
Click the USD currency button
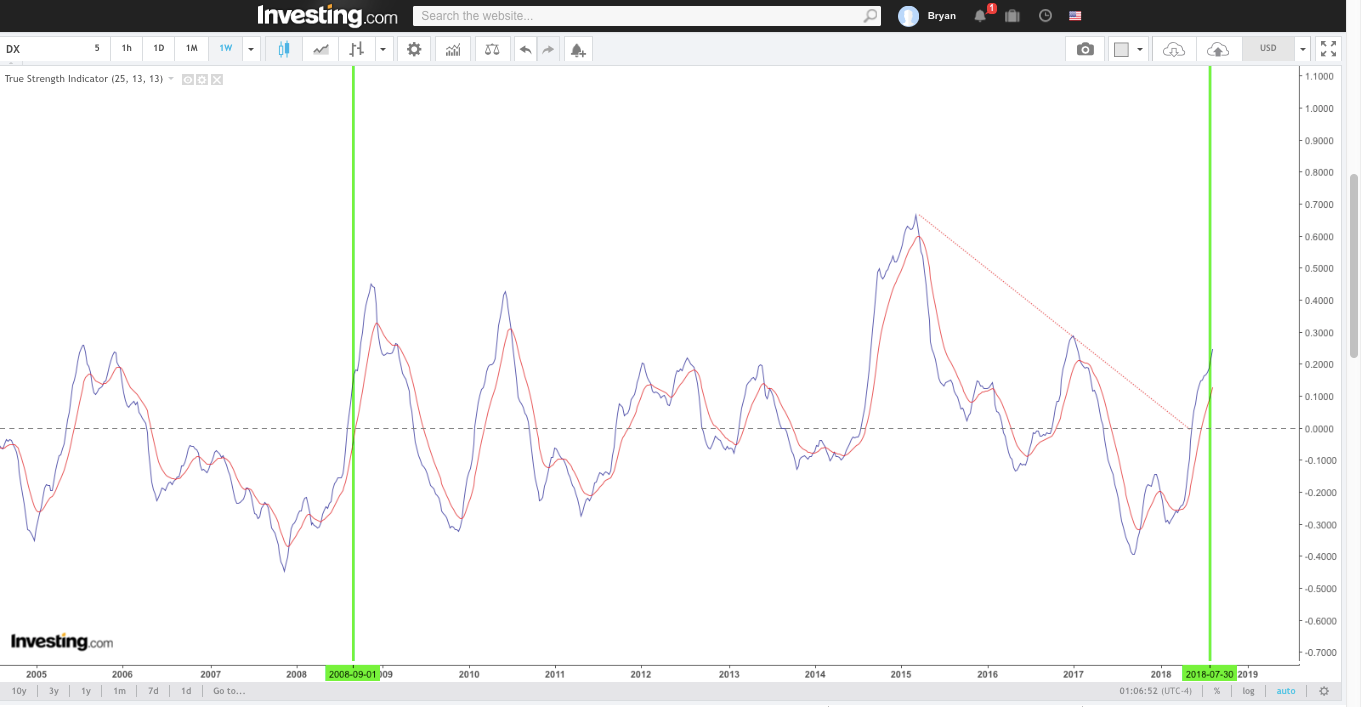pos(1268,49)
